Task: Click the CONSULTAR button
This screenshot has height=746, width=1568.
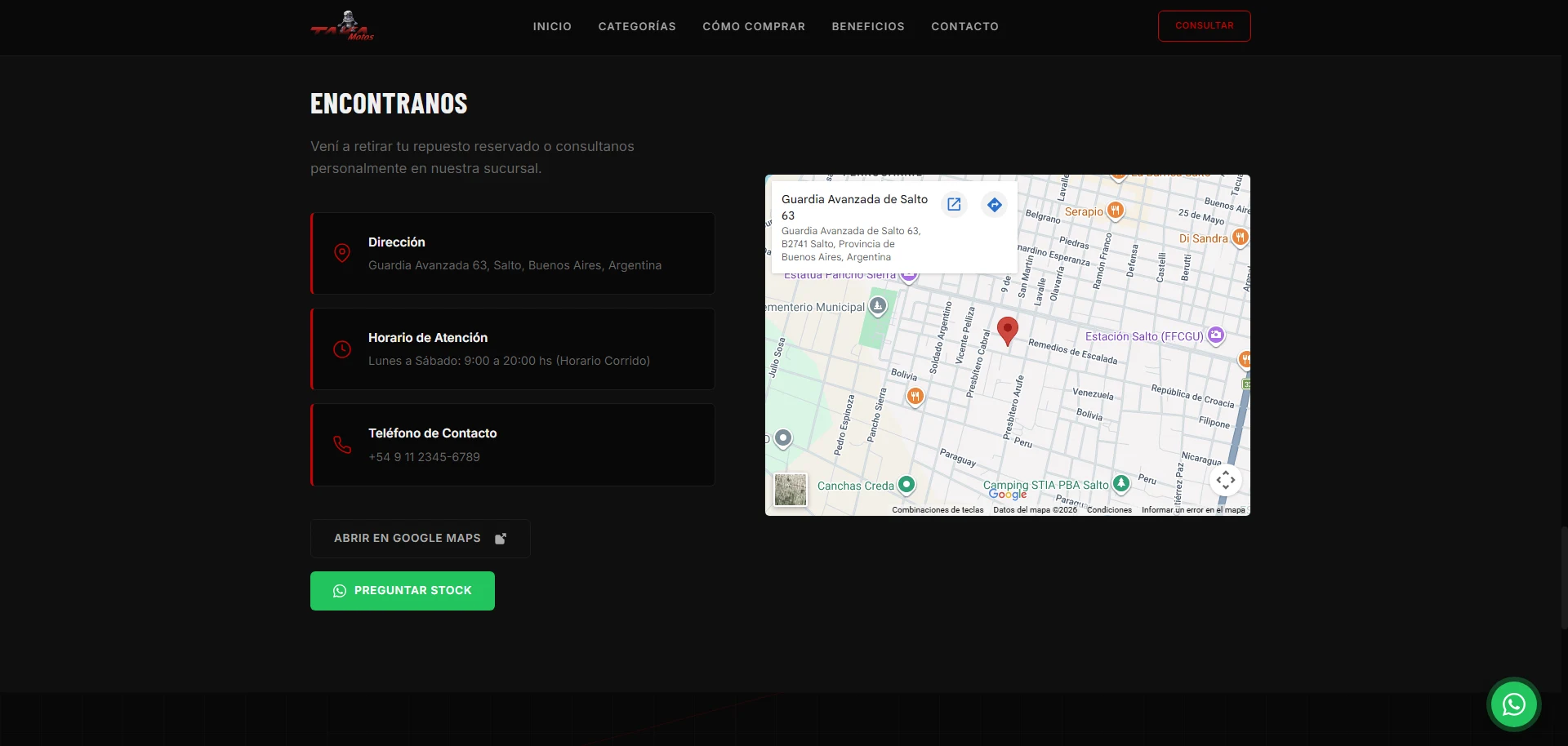Action: (x=1204, y=26)
